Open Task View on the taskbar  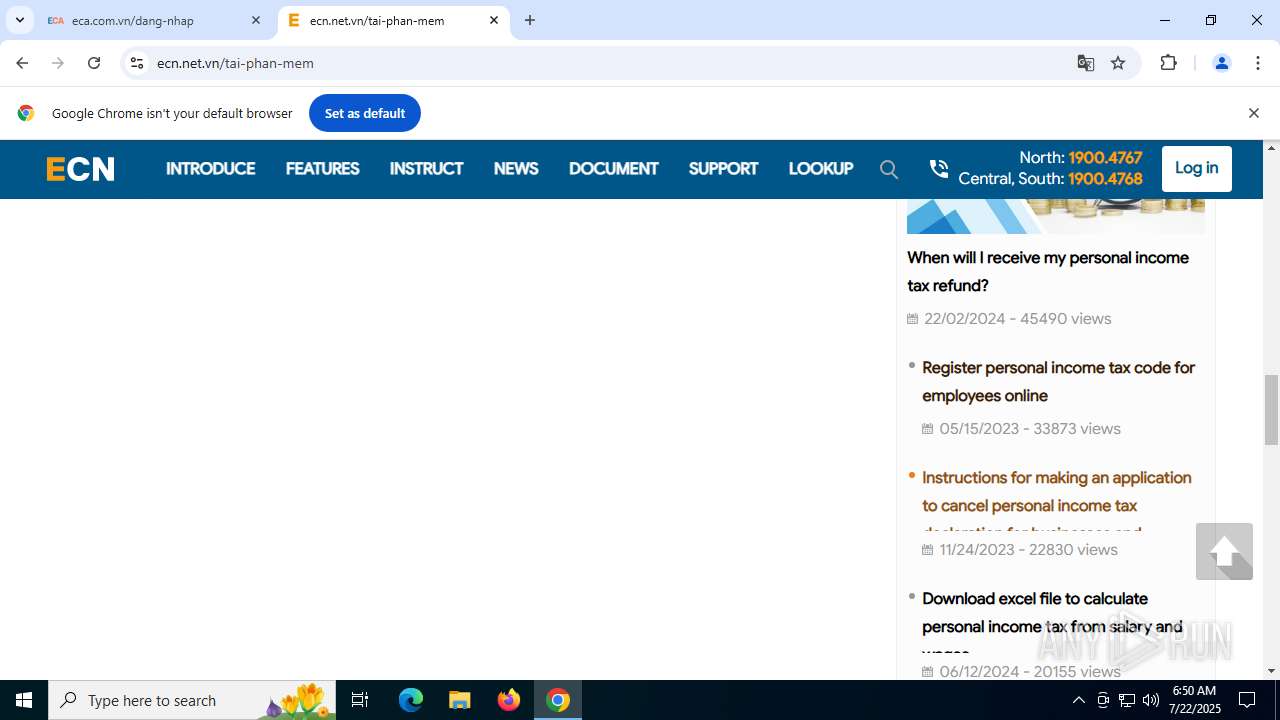(x=360, y=700)
